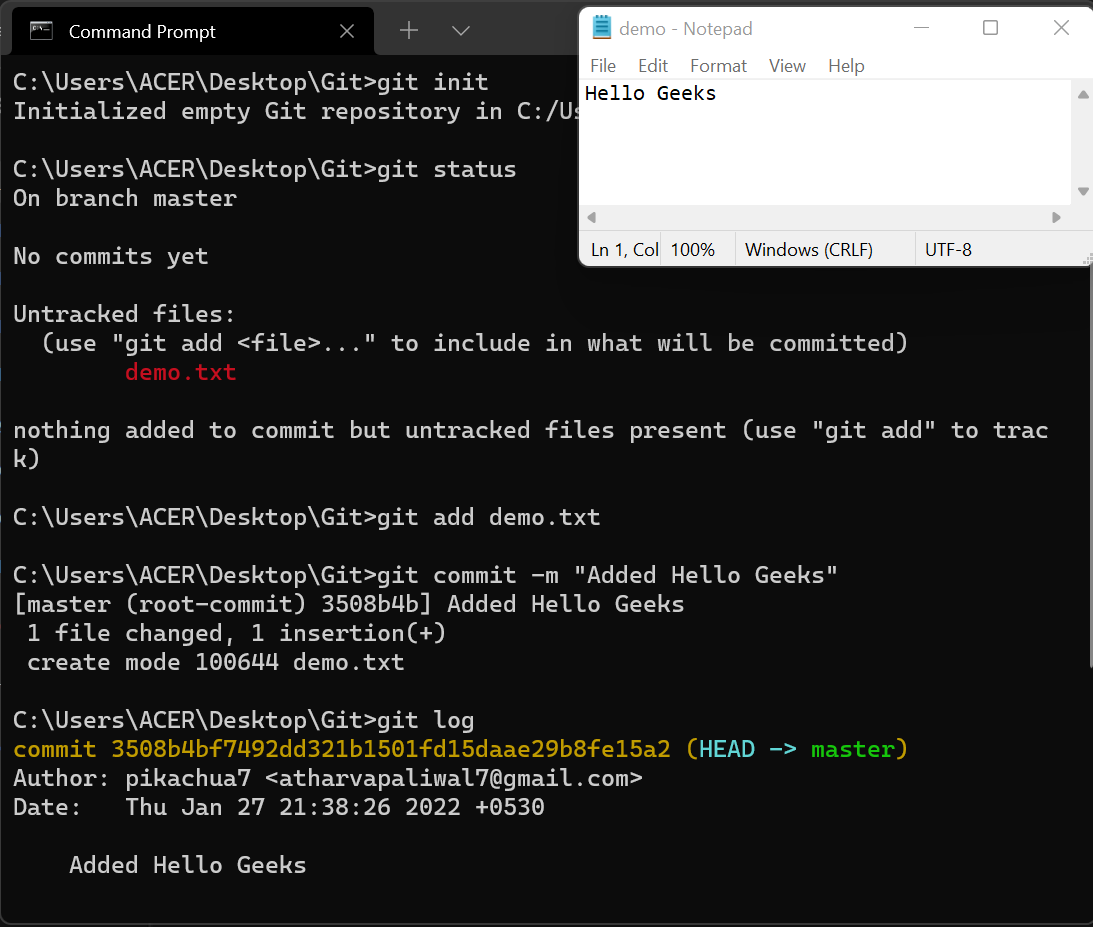
Task: Open a new terminal tab with plus
Action: (x=409, y=30)
